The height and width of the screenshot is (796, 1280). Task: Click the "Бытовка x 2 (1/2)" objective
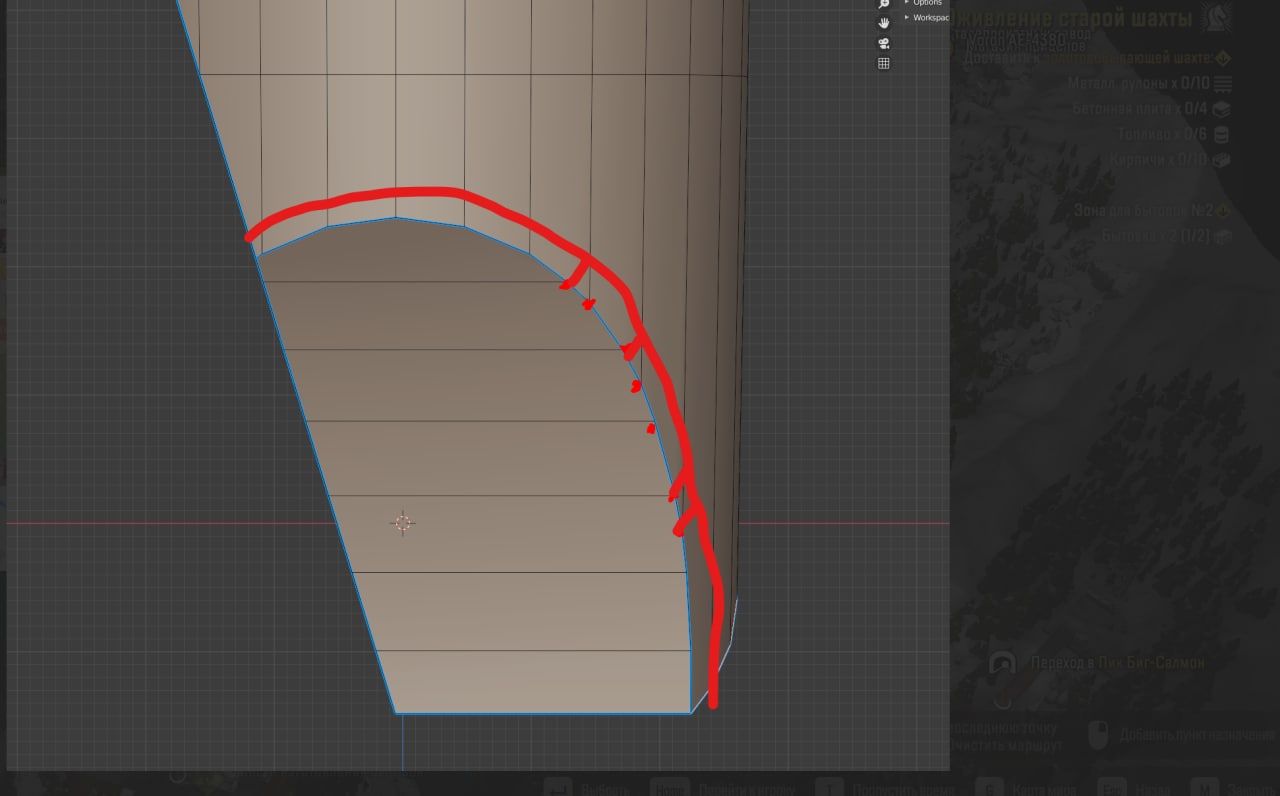point(1155,237)
